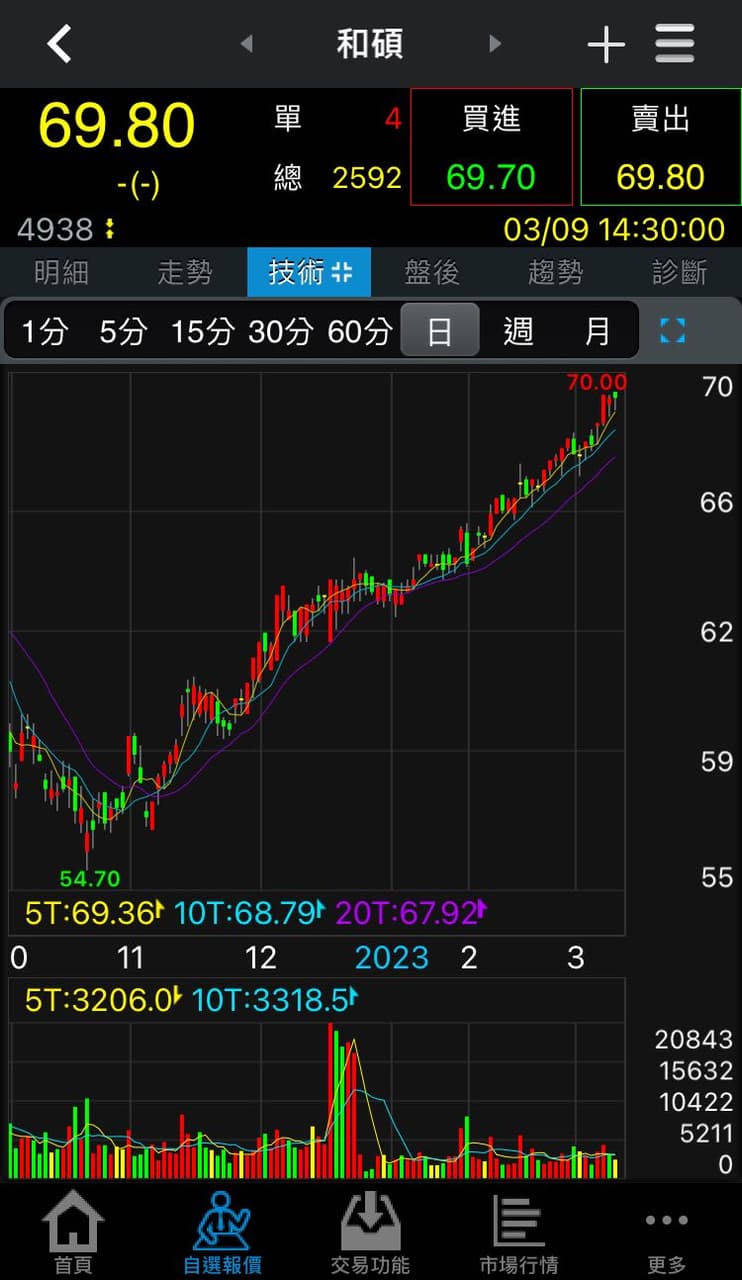The width and height of the screenshot is (742, 1280).
Task: Expand chart to fullscreen
Action: [673, 331]
